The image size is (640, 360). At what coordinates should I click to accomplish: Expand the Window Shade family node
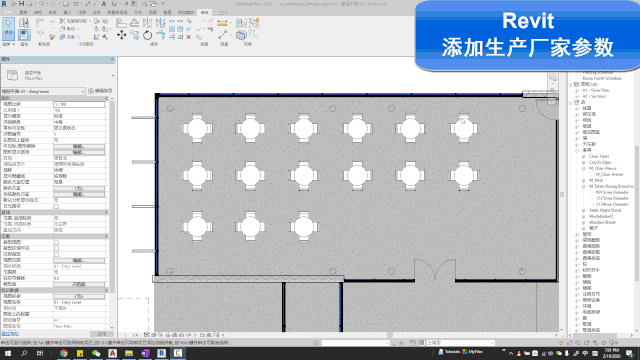tap(583, 222)
